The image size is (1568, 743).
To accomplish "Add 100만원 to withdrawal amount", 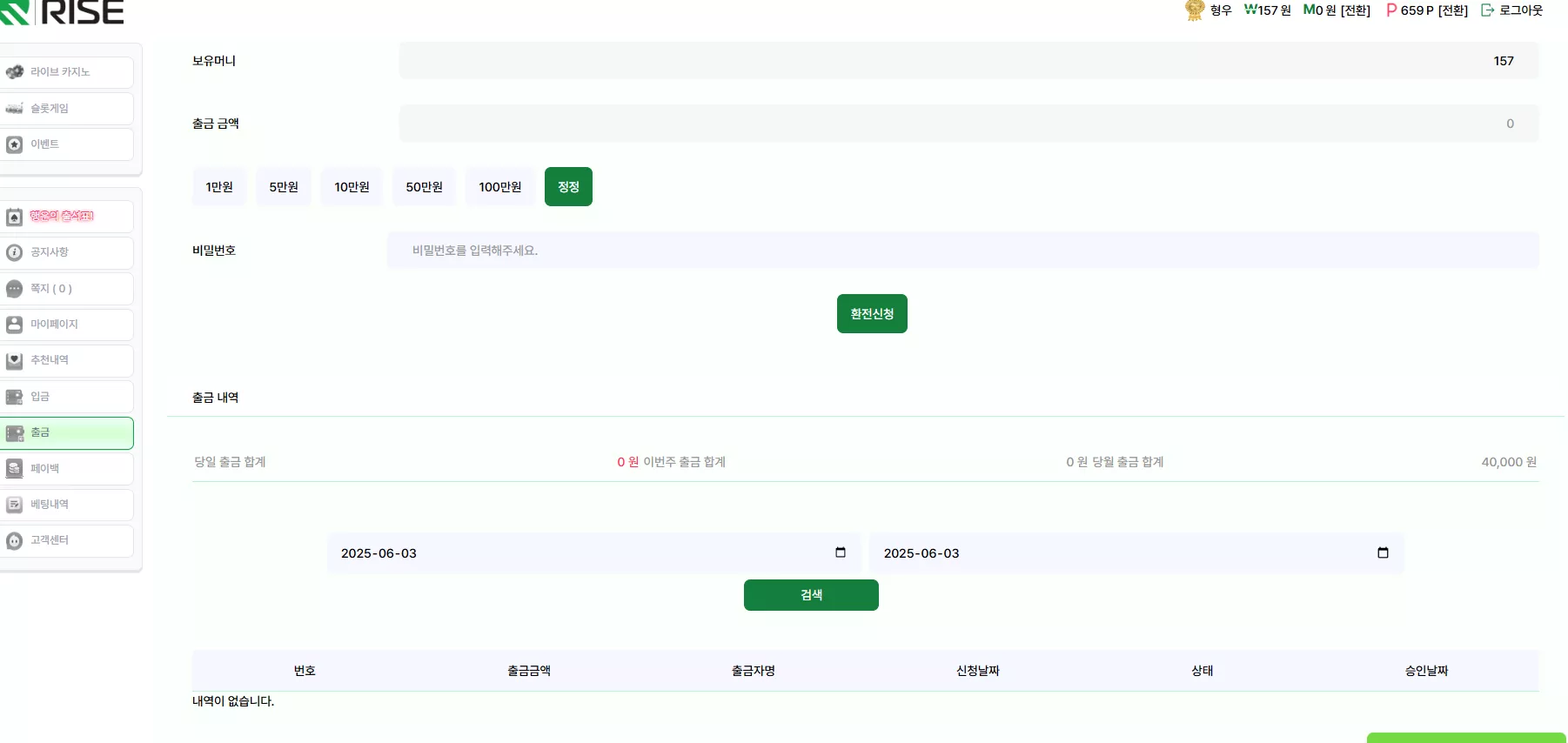I will click(500, 187).
